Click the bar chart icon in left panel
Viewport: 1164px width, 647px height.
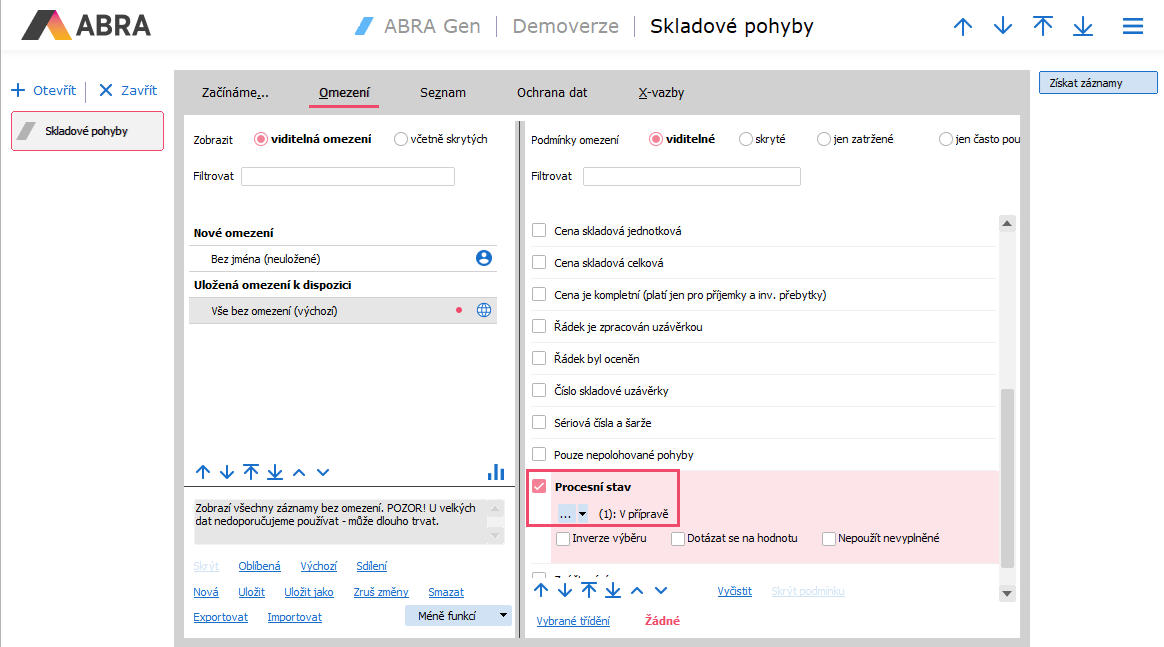pos(496,472)
